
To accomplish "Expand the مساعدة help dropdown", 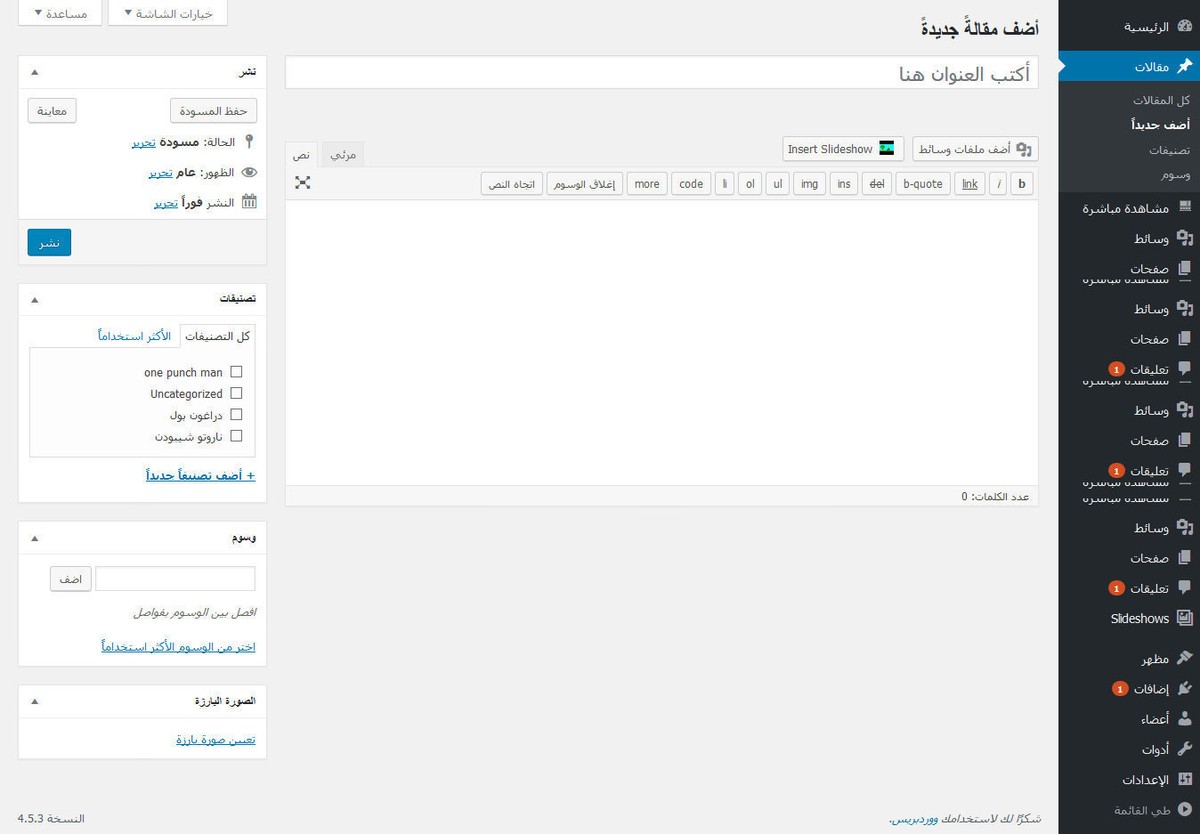I will click(x=60, y=14).
